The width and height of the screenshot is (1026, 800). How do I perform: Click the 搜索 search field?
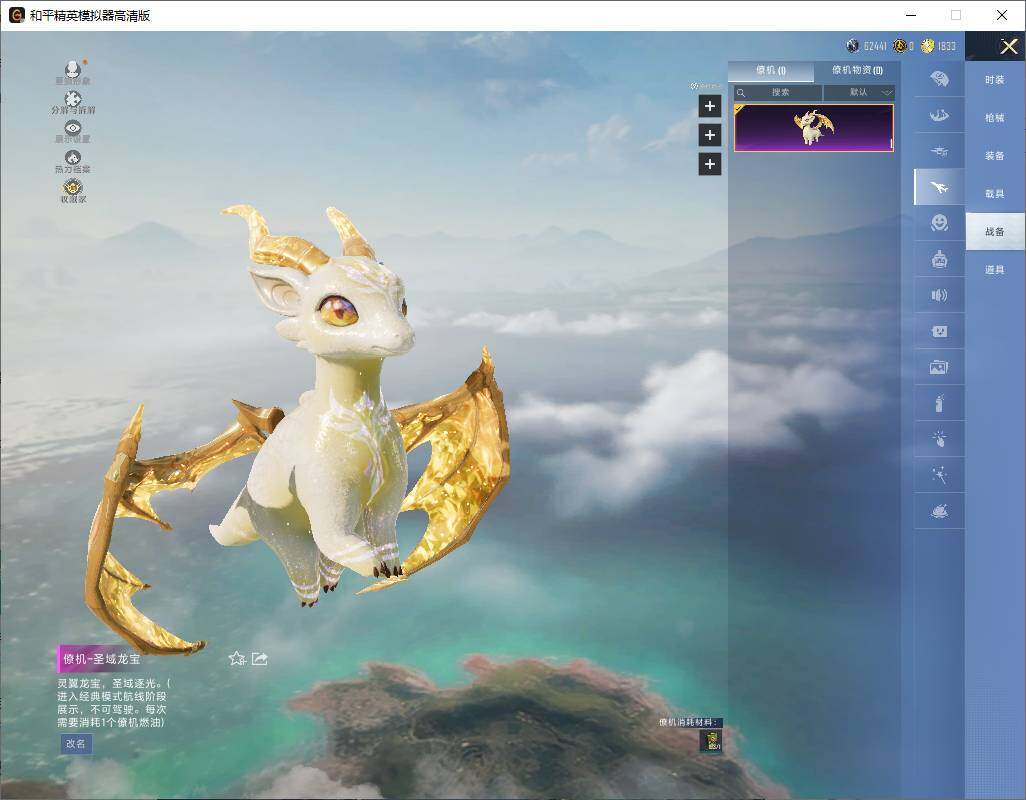[777, 92]
